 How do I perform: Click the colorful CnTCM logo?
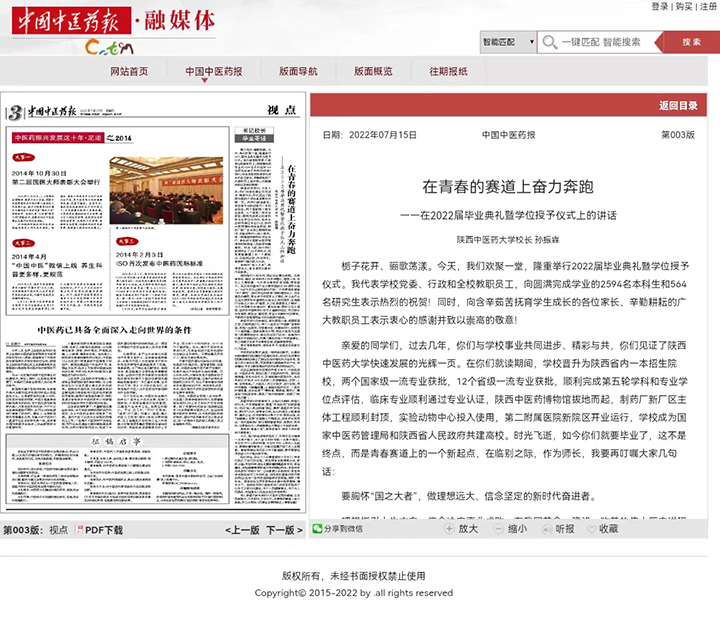pos(109,47)
